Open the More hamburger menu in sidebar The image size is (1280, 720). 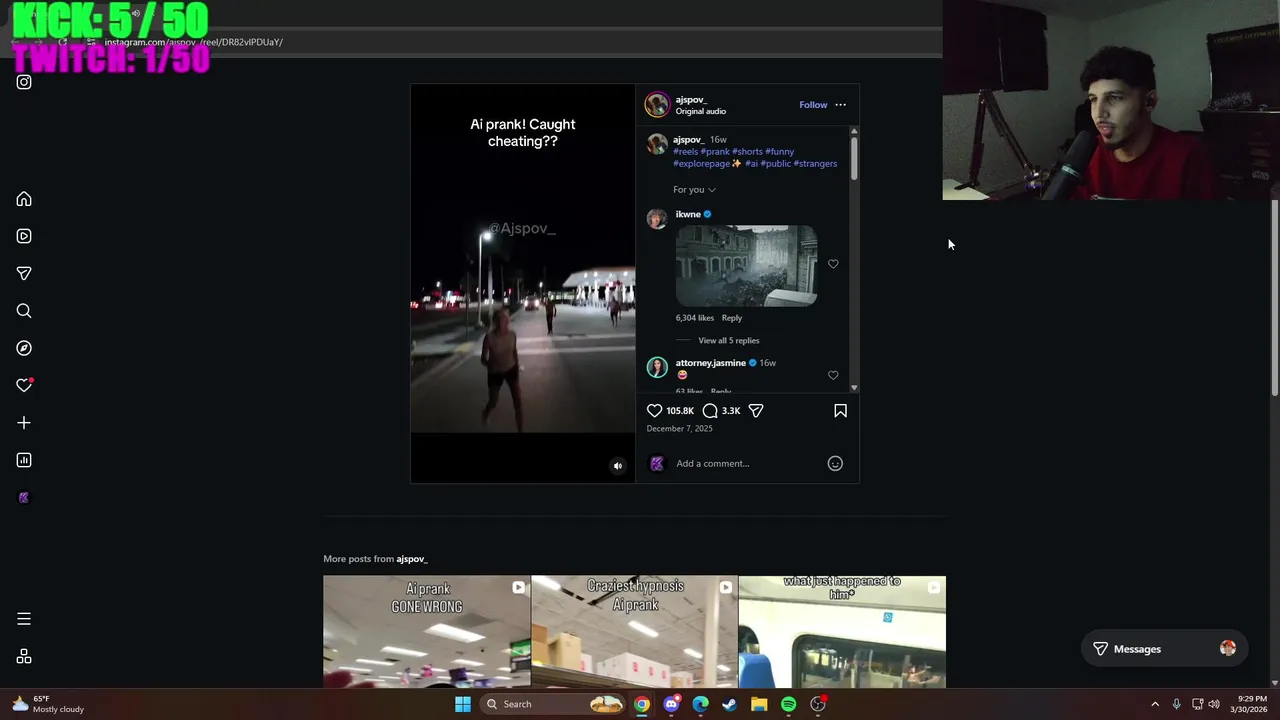pos(24,619)
